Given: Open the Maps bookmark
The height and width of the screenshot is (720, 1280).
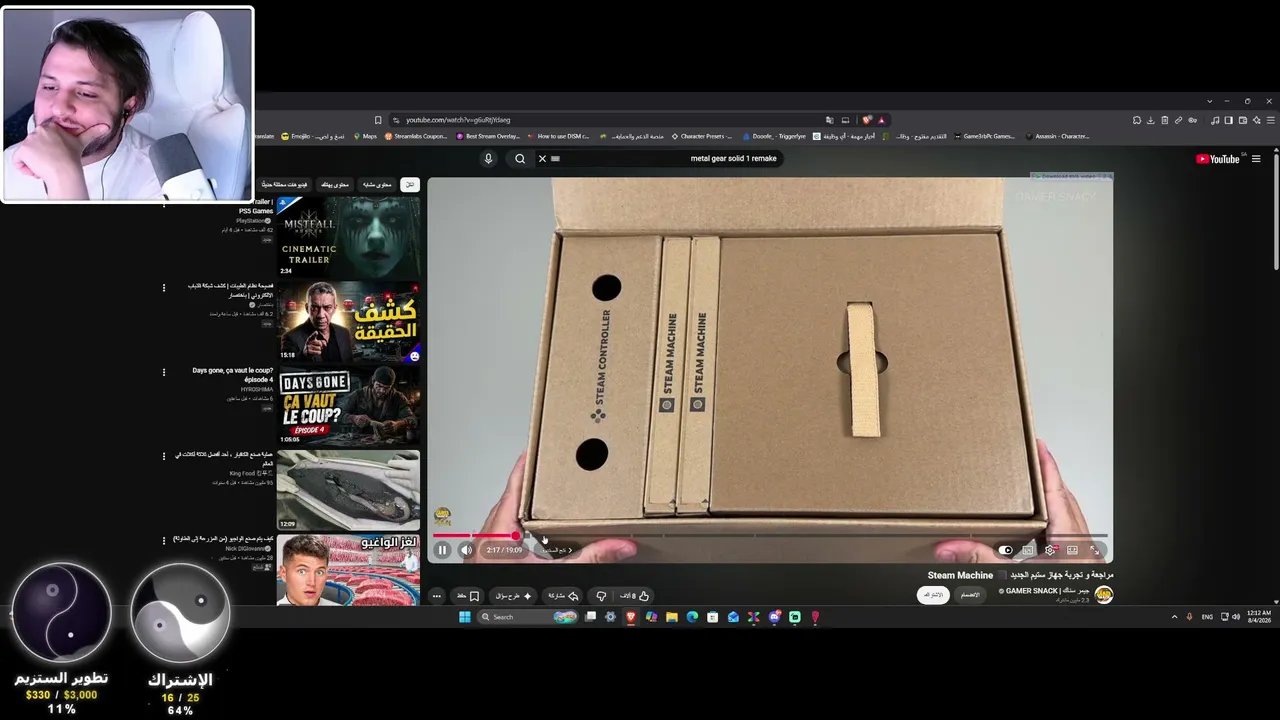Looking at the screenshot, I should [x=365, y=136].
